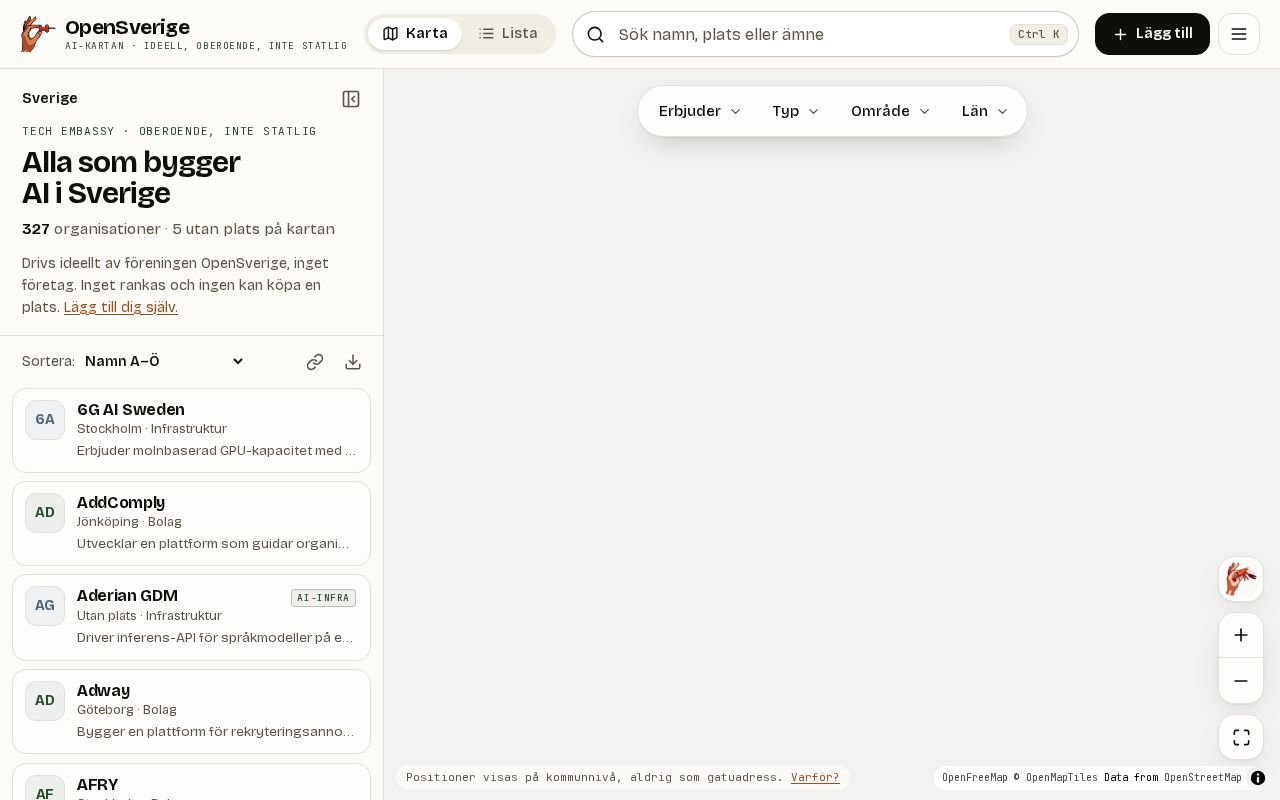Enter fullscreen map view

1241,738
